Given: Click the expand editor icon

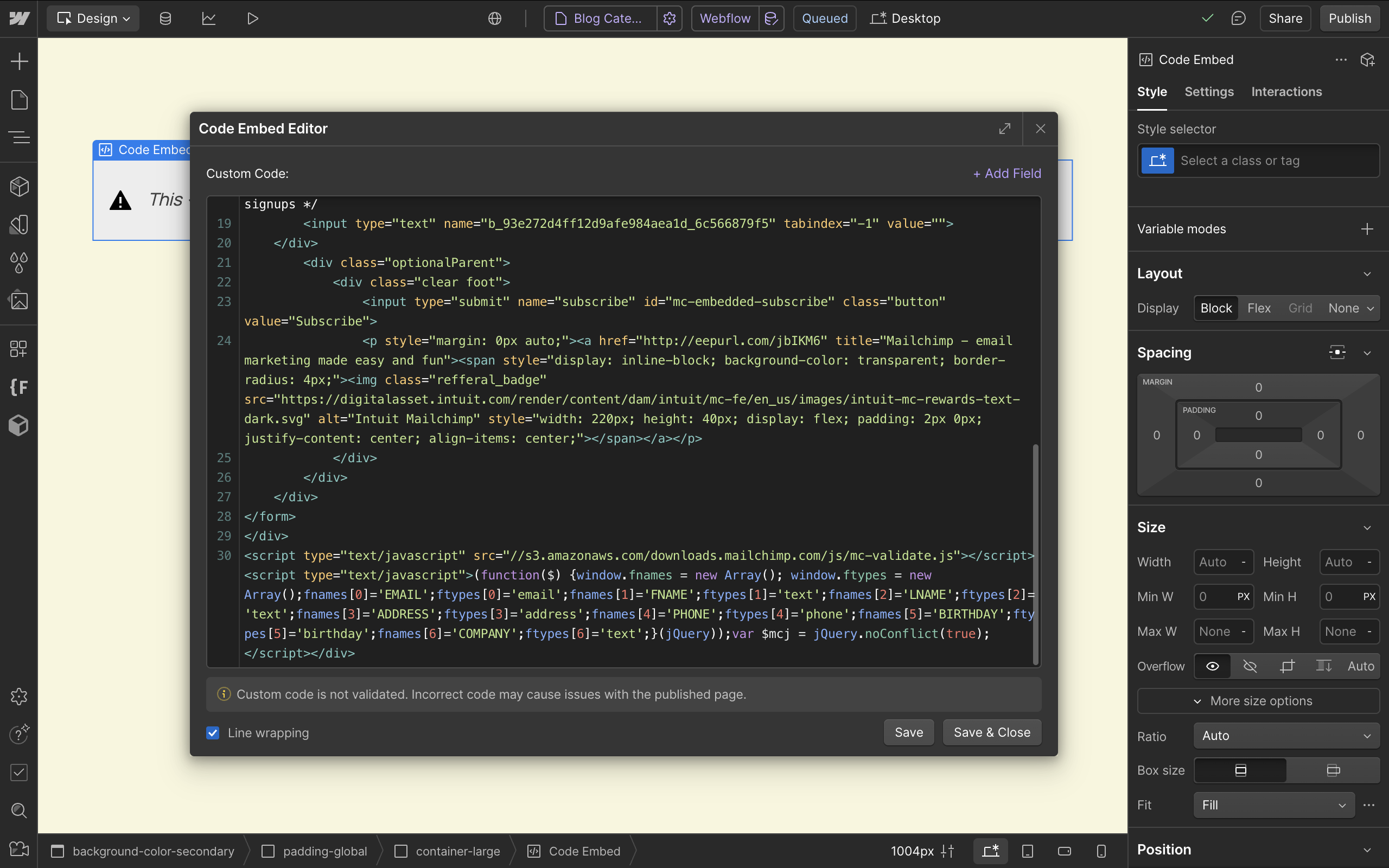Looking at the screenshot, I should pos(1004,129).
